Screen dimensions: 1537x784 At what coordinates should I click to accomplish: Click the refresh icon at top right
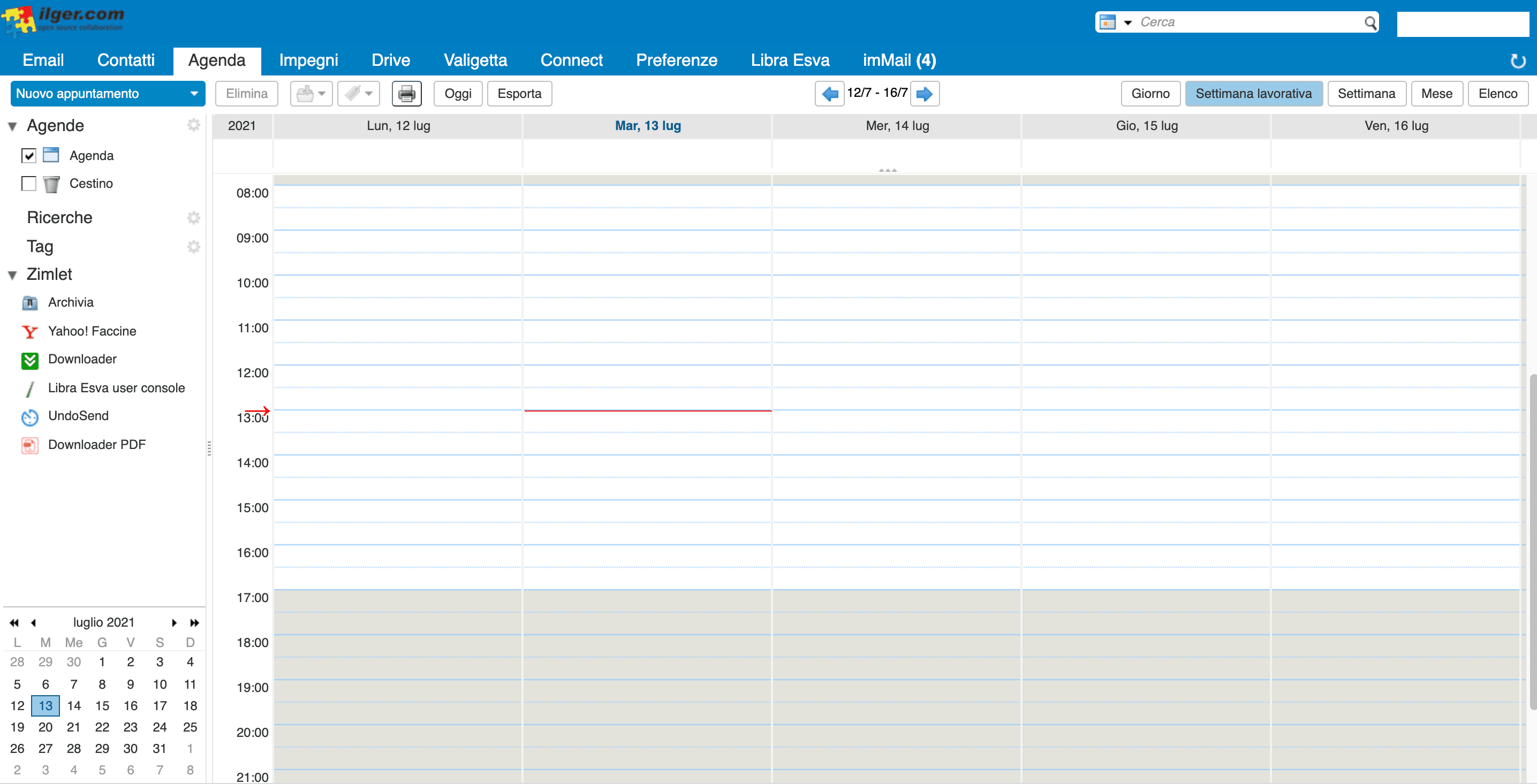click(x=1517, y=60)
